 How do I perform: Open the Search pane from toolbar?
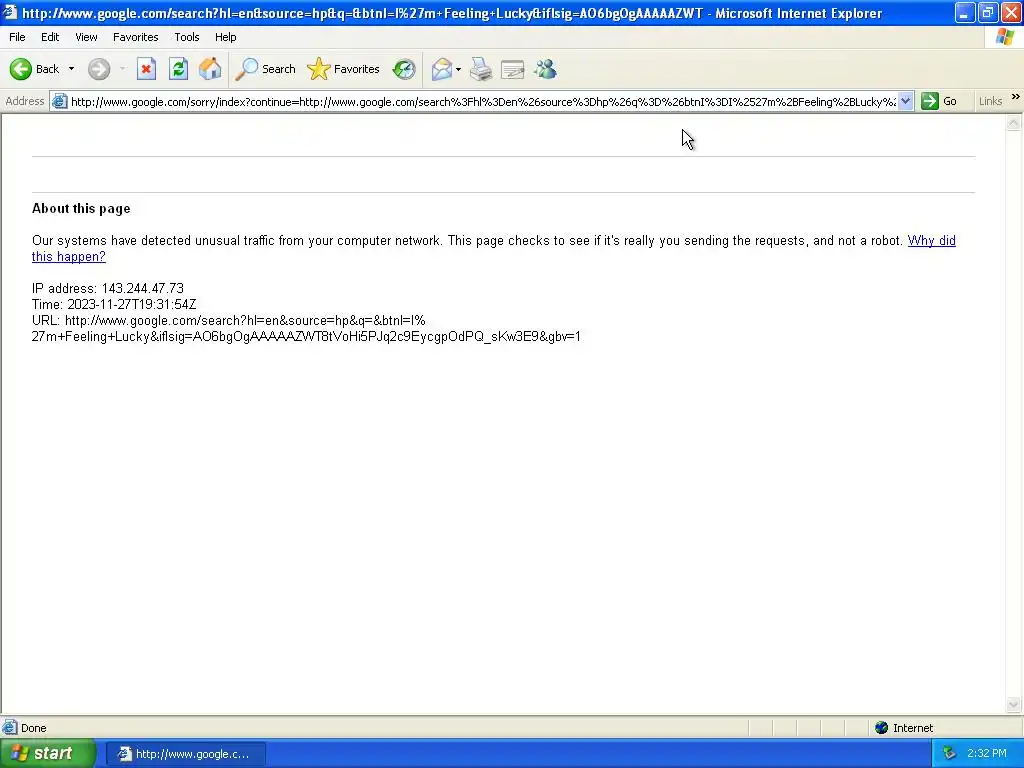[265, 69]
